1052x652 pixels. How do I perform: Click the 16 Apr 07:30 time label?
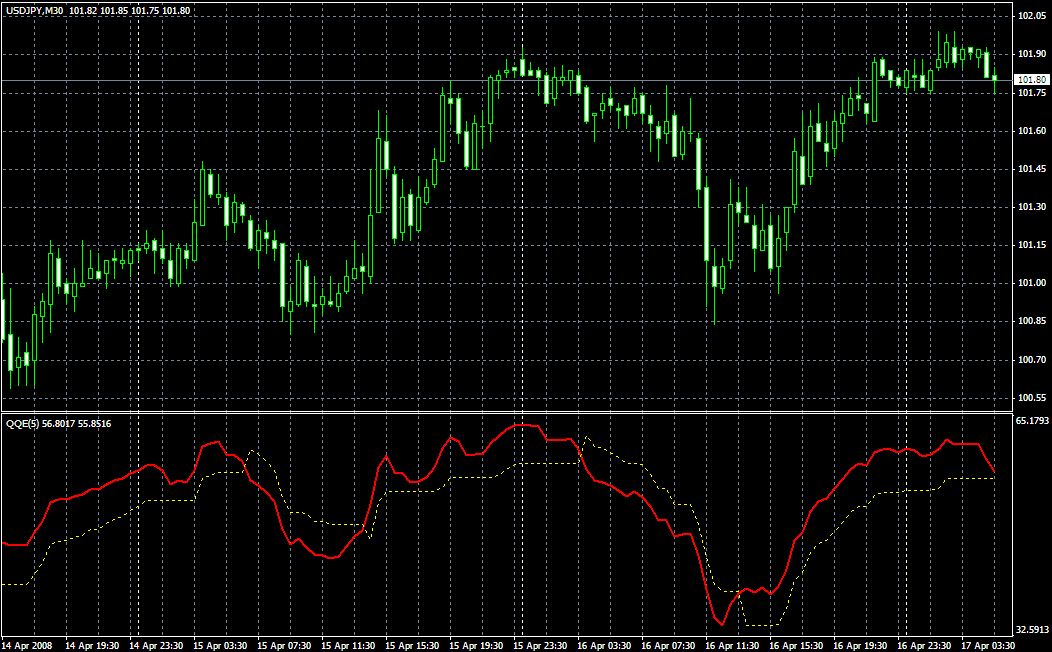click(668, 645)
